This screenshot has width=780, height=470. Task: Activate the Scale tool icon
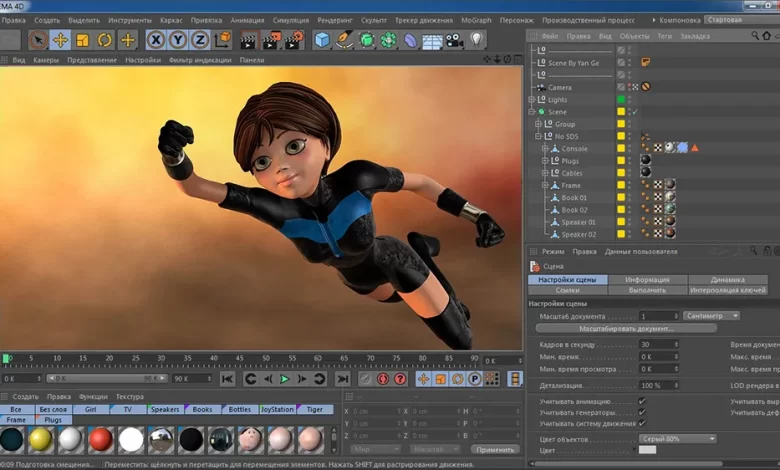(x=82, y=40)
